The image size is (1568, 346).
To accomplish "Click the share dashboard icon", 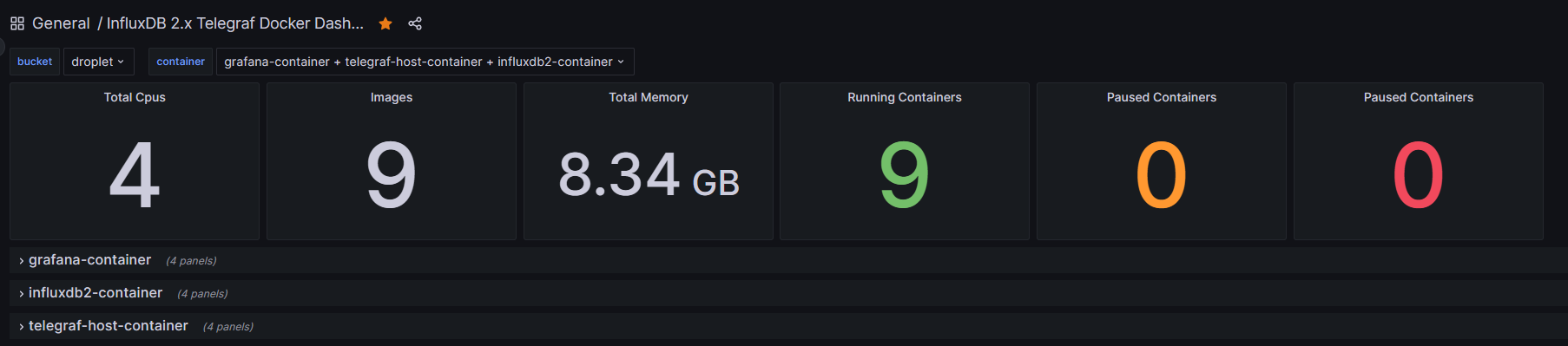I will click(x=415, y=23).
